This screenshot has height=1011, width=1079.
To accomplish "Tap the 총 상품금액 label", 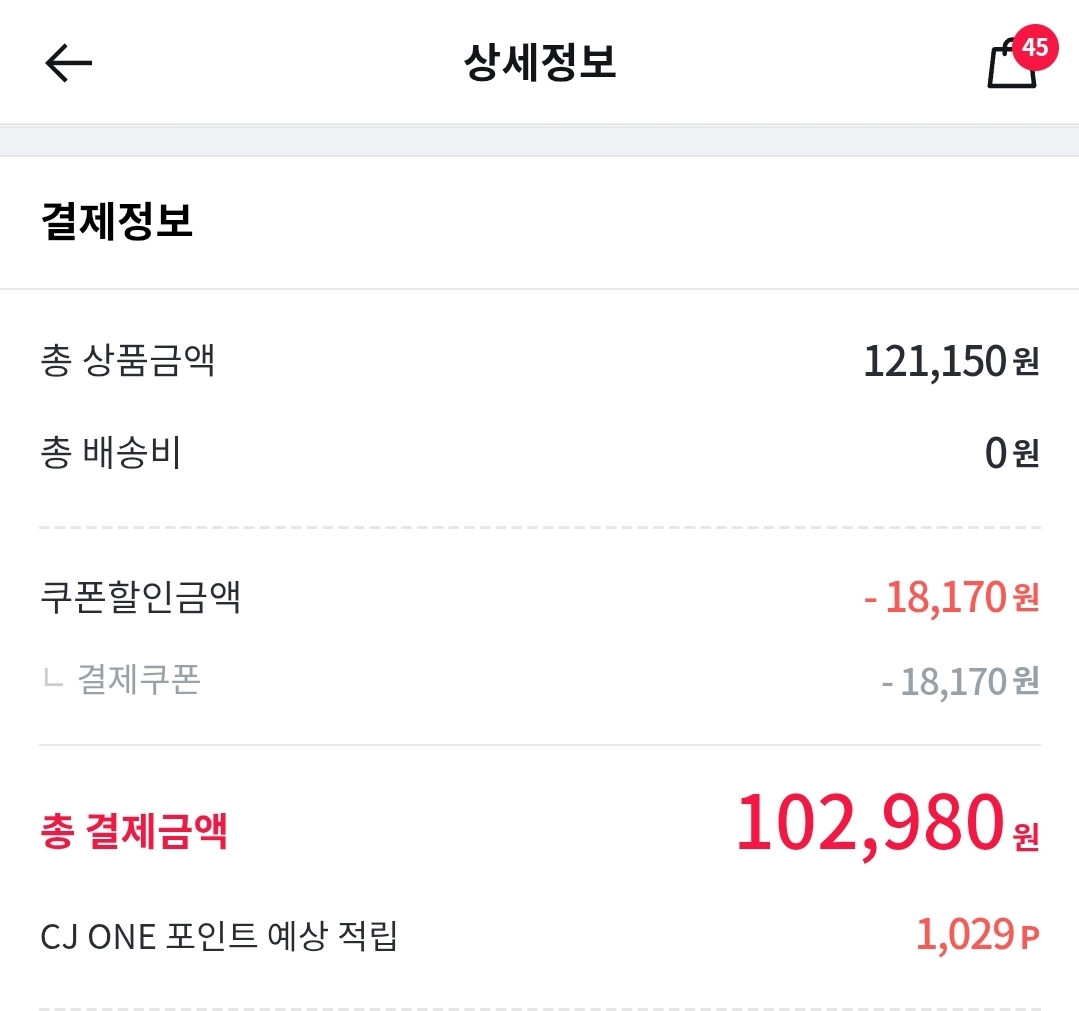I will (x=128, y=360).
